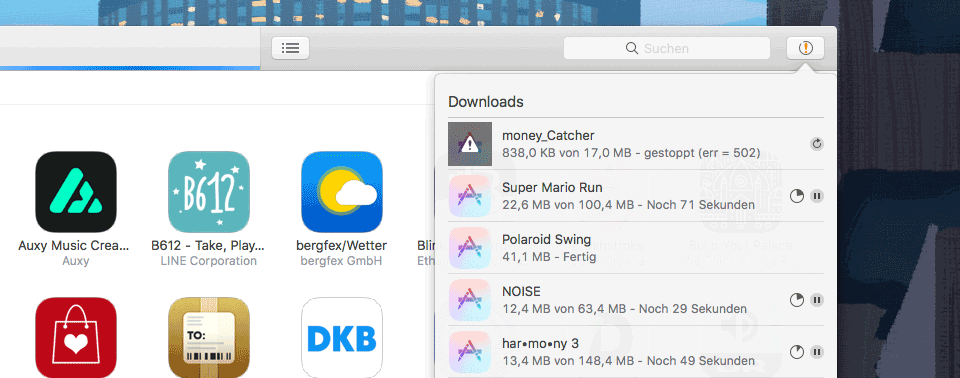Viewport: 960px width, 378px height.
Task: Click Super Mario Run progress pie indicator
Action: pyautogui.click(x=797, y=196)
